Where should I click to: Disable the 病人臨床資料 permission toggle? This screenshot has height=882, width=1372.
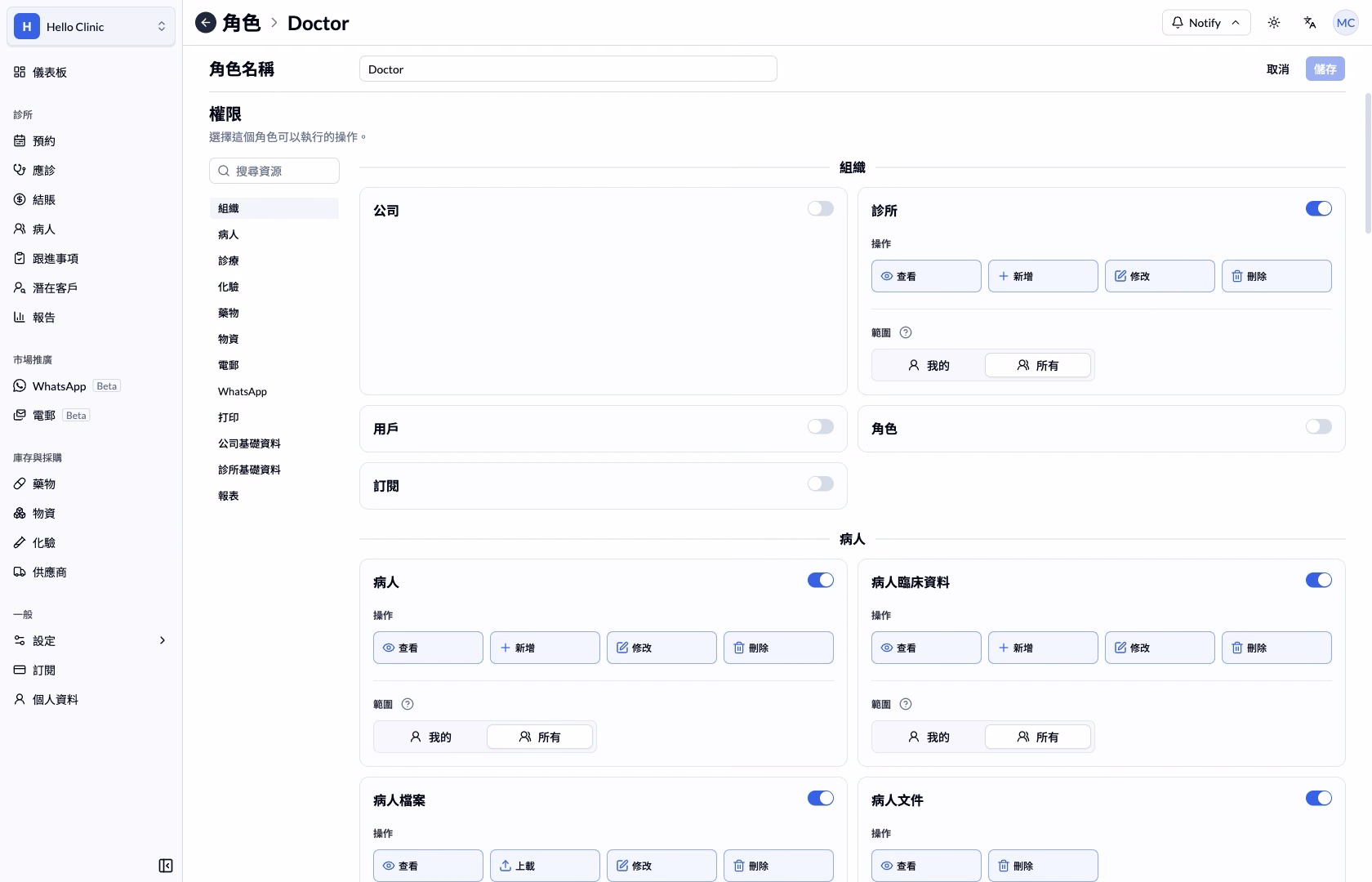coord(1319,581)
